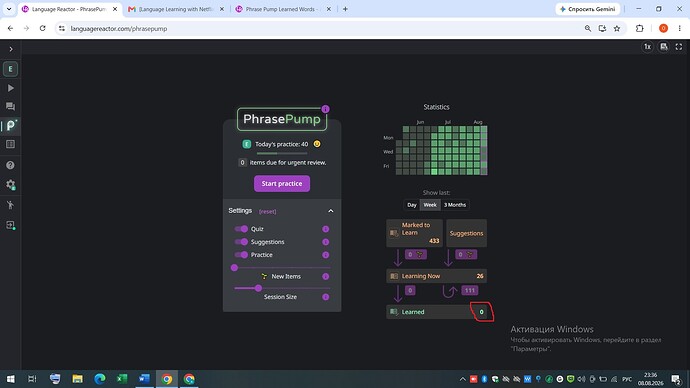The image size is (690, 388).
Task: Open the page zoom magnifier icon
Action: point(587,29)
